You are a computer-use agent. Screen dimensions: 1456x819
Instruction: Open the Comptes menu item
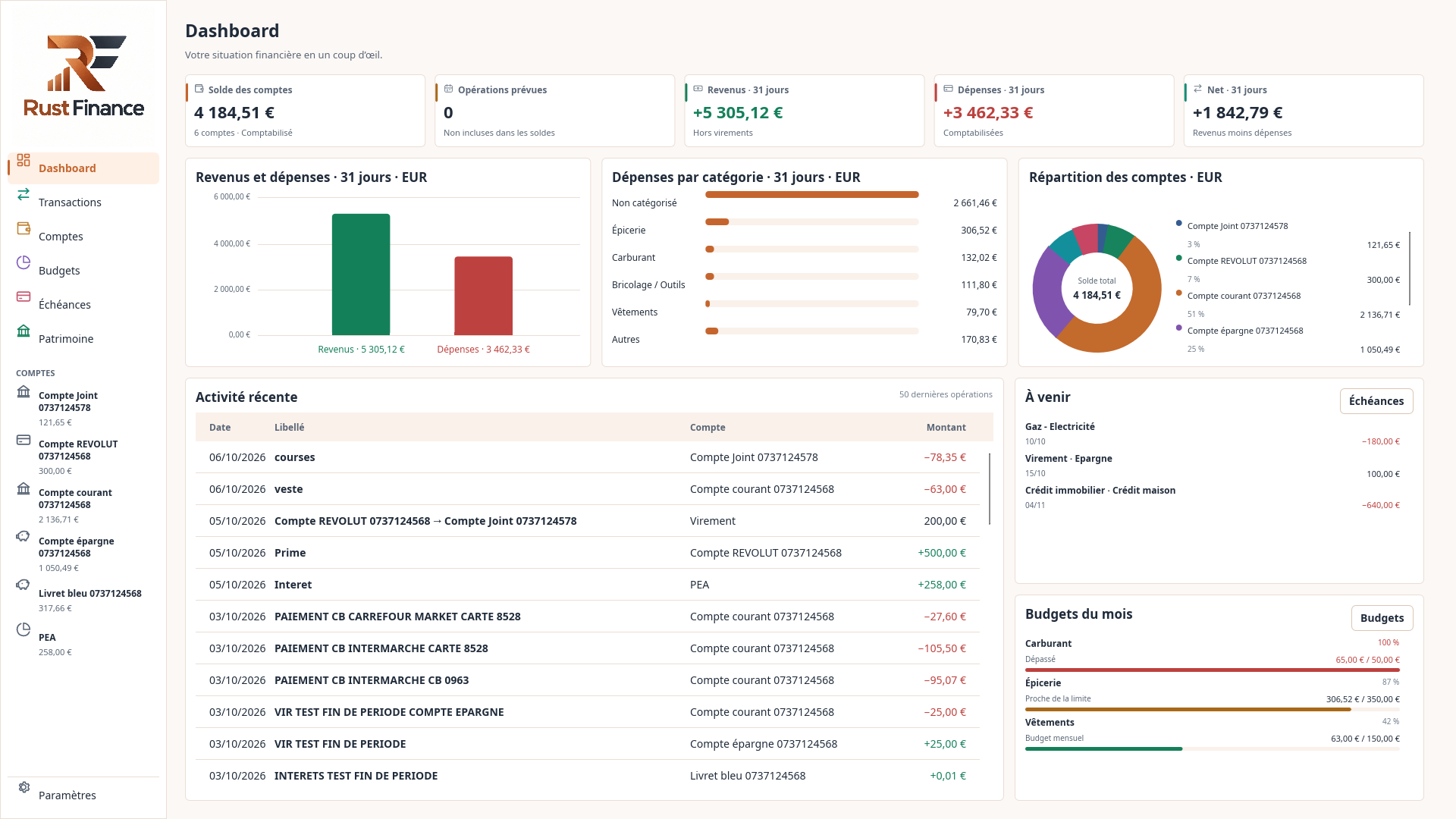(x=83, y=237)
